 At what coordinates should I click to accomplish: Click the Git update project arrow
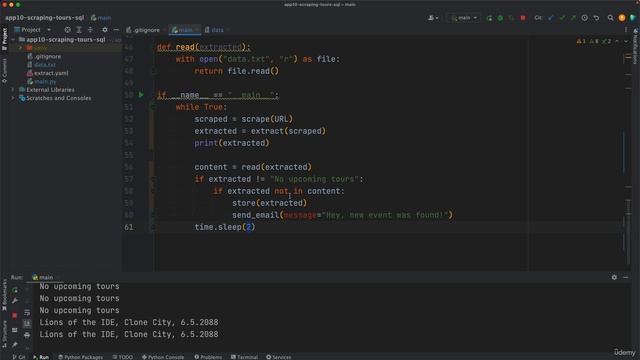pyautogui.click(x=551, y=18)
